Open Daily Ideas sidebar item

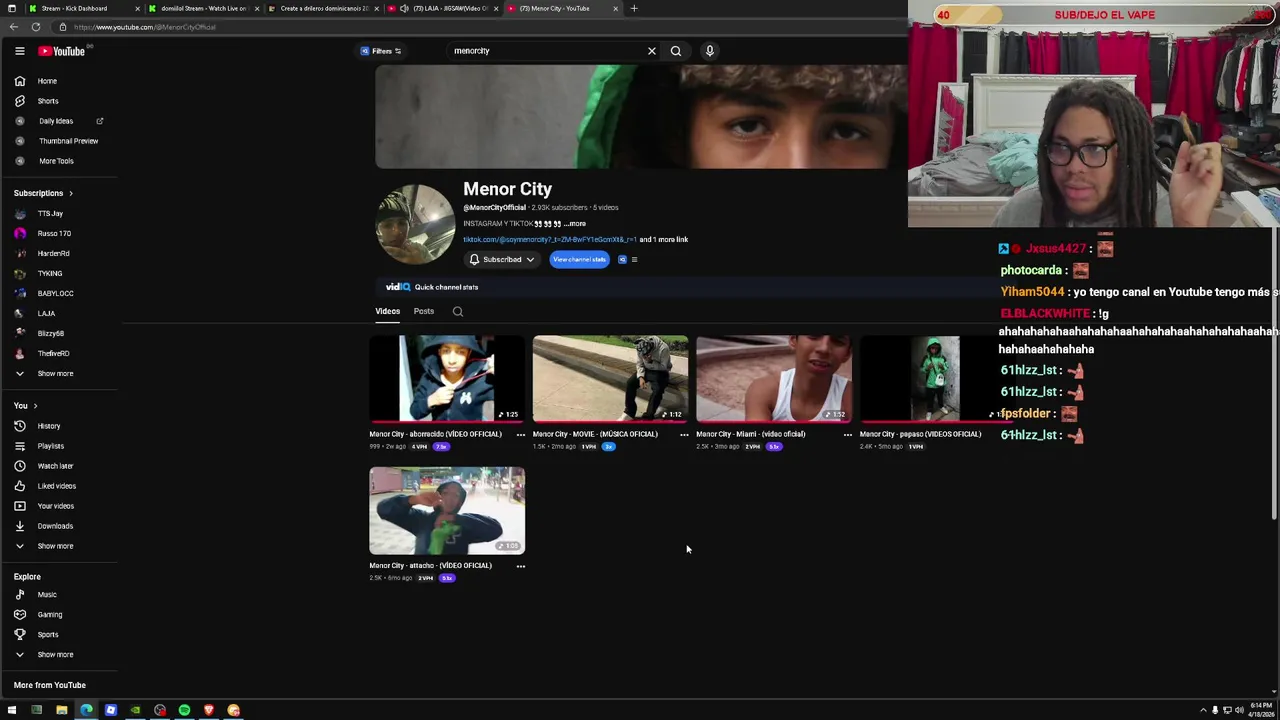(57, 121)
